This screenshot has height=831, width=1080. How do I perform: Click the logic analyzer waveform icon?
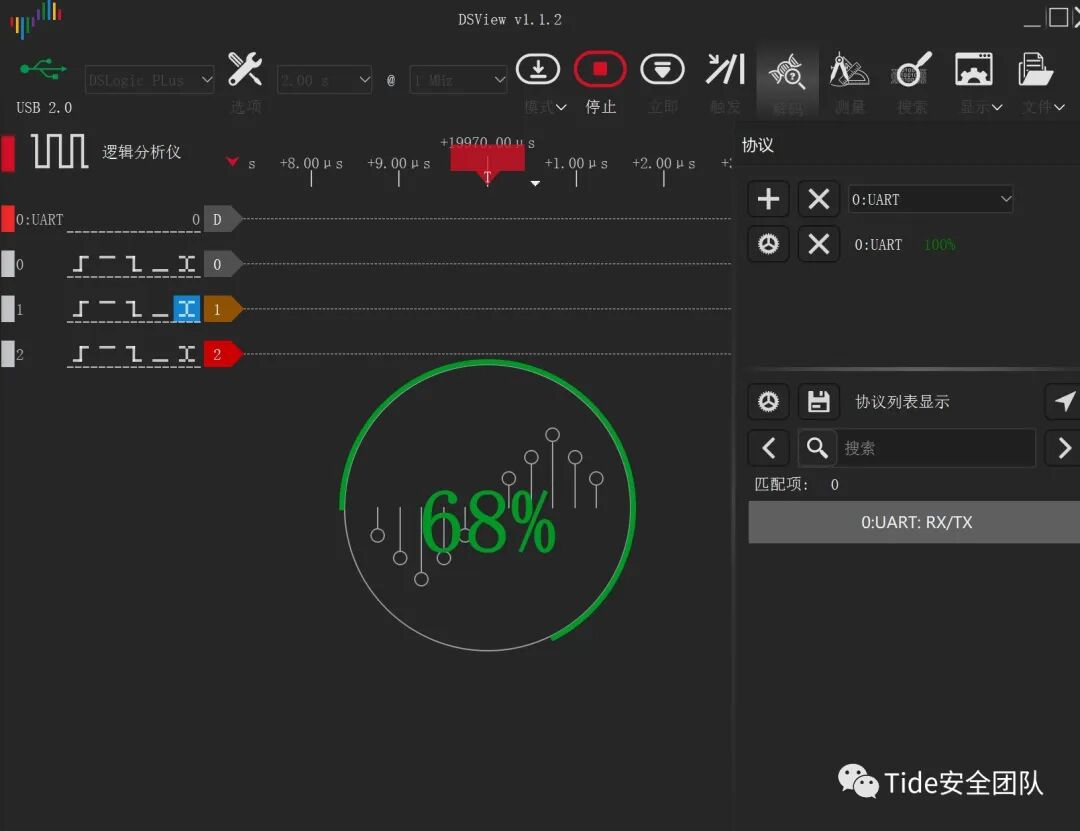(x=59, y=151)
